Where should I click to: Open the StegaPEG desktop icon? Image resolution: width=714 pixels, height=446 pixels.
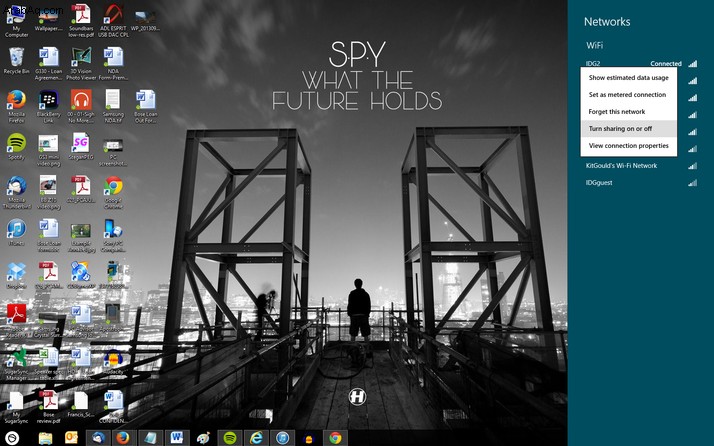[81, 147]
